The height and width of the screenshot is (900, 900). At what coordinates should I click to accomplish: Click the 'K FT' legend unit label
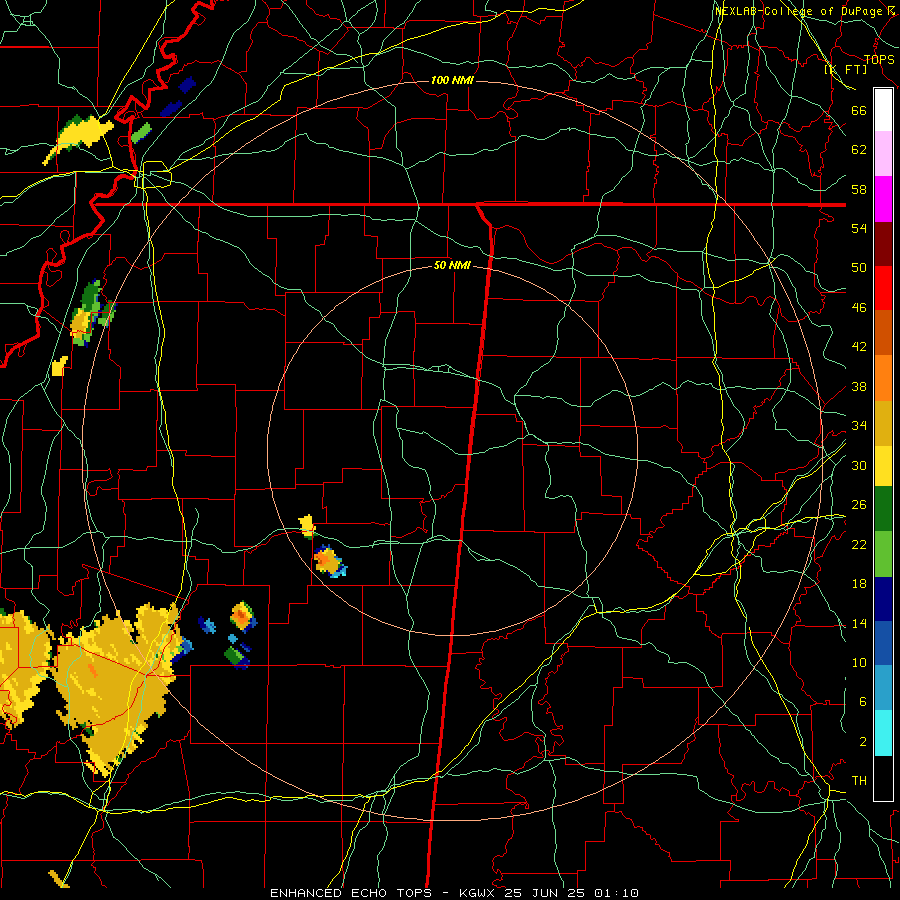click(845, 69)
